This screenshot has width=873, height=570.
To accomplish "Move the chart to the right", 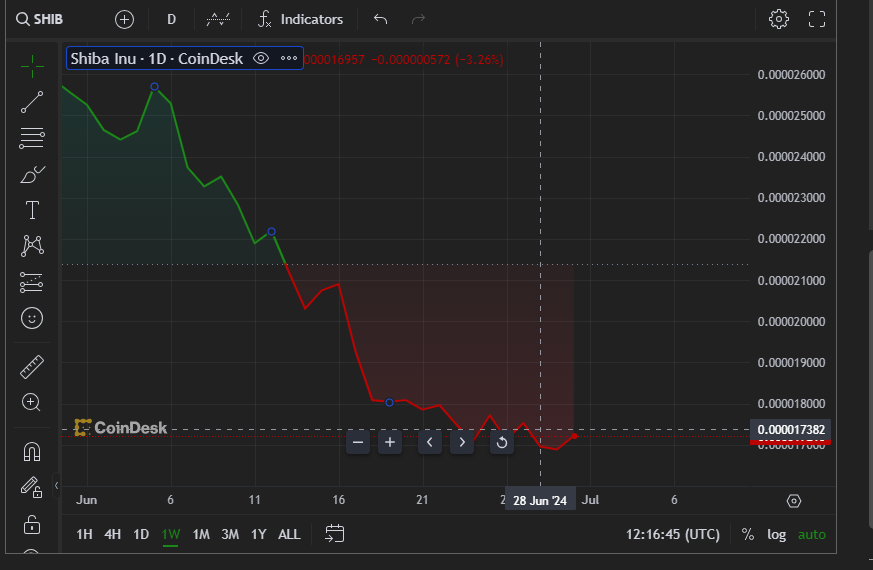I will click(x=462, y=443).
